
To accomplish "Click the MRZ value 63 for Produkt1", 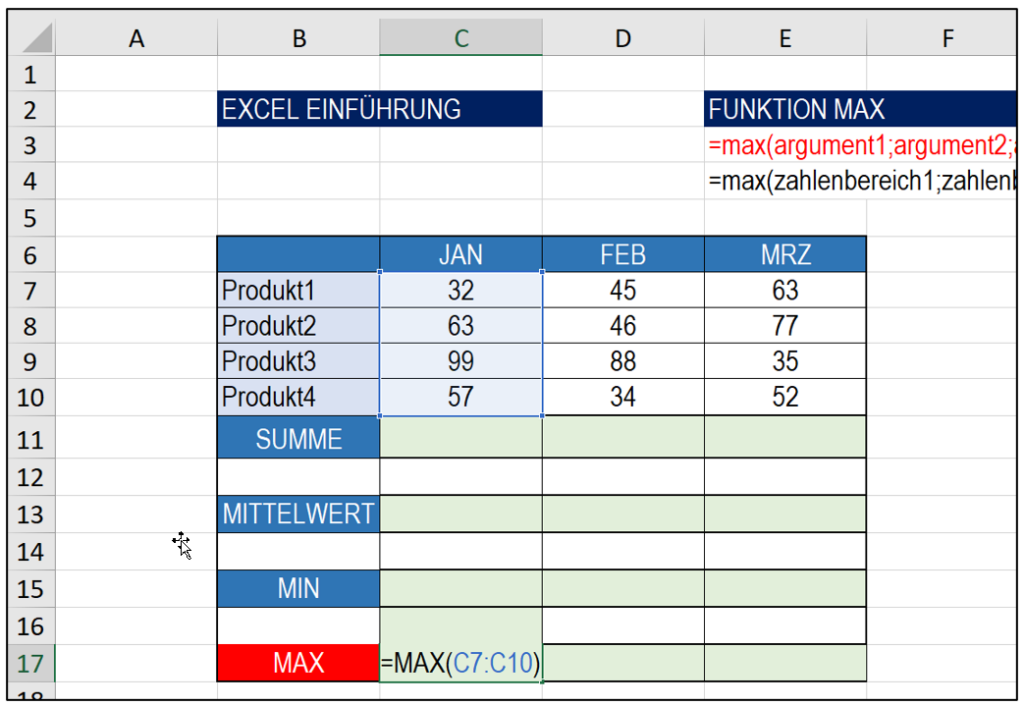I will click(x=785, y=290).
